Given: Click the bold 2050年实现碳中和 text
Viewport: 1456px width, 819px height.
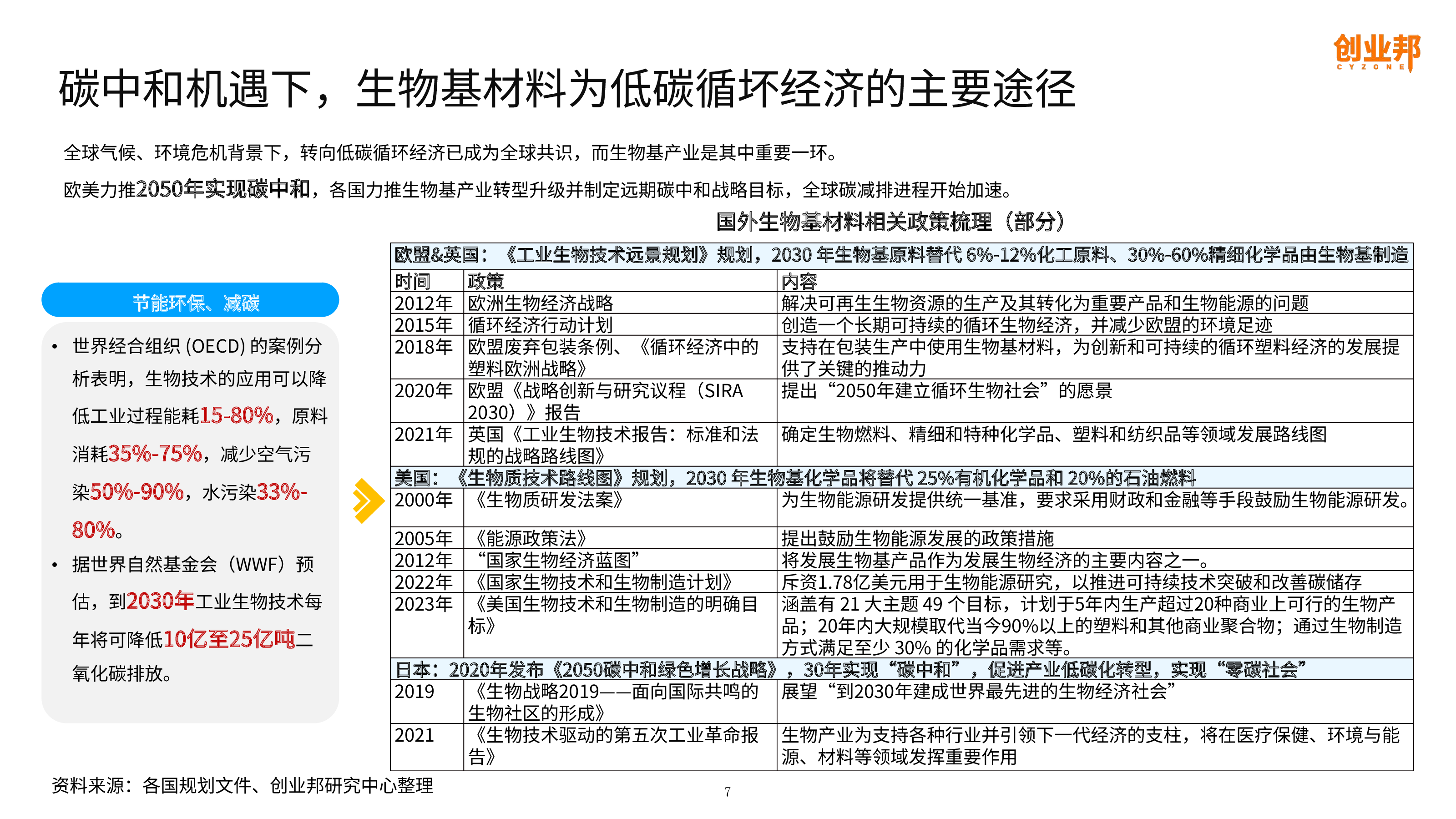Looking at the screenshot, I should coord(223,189).
